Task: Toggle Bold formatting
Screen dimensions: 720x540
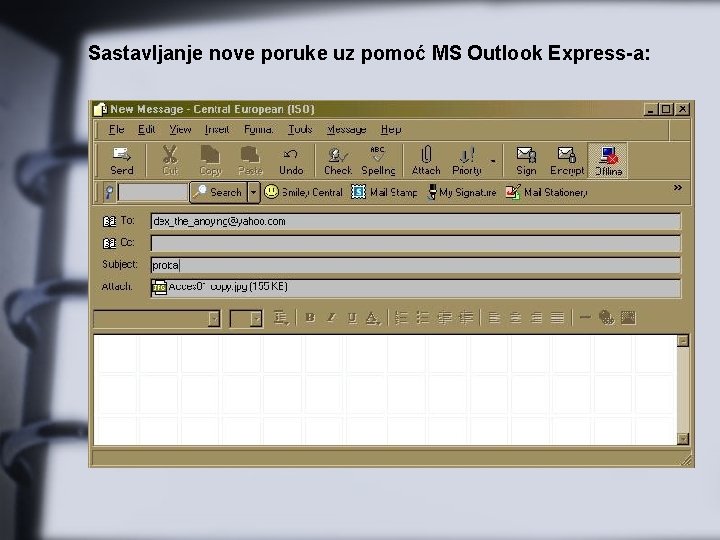Action: tap(310, 318)
